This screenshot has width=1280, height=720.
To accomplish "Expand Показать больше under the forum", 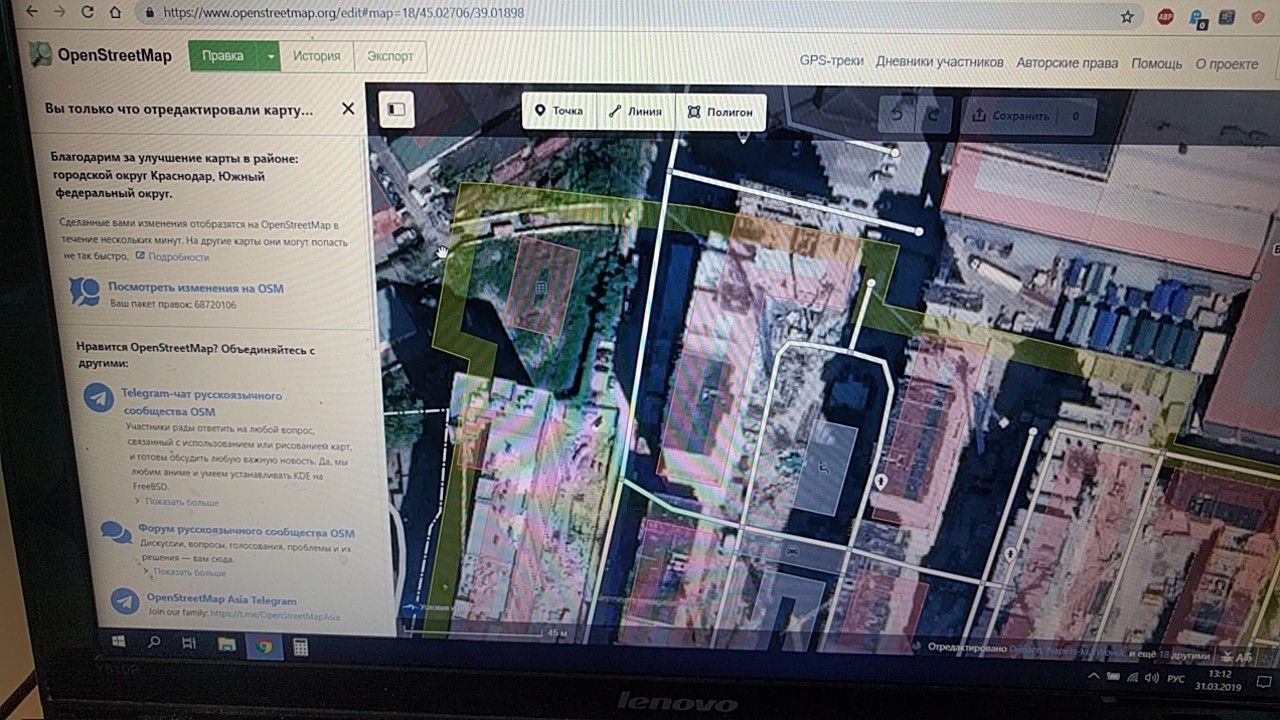I will pos(187,573).
